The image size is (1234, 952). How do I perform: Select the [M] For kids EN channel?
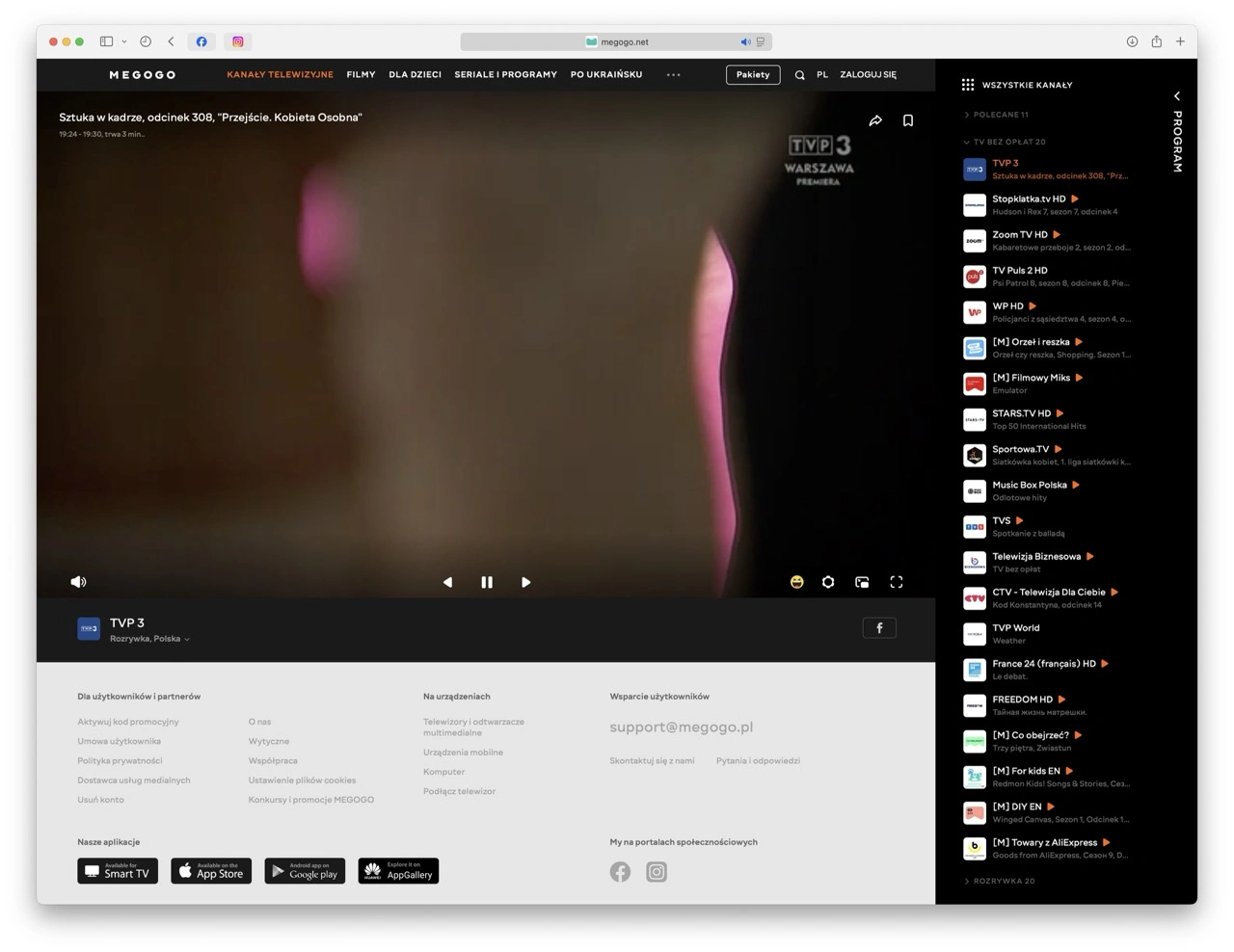[1047, 777]
